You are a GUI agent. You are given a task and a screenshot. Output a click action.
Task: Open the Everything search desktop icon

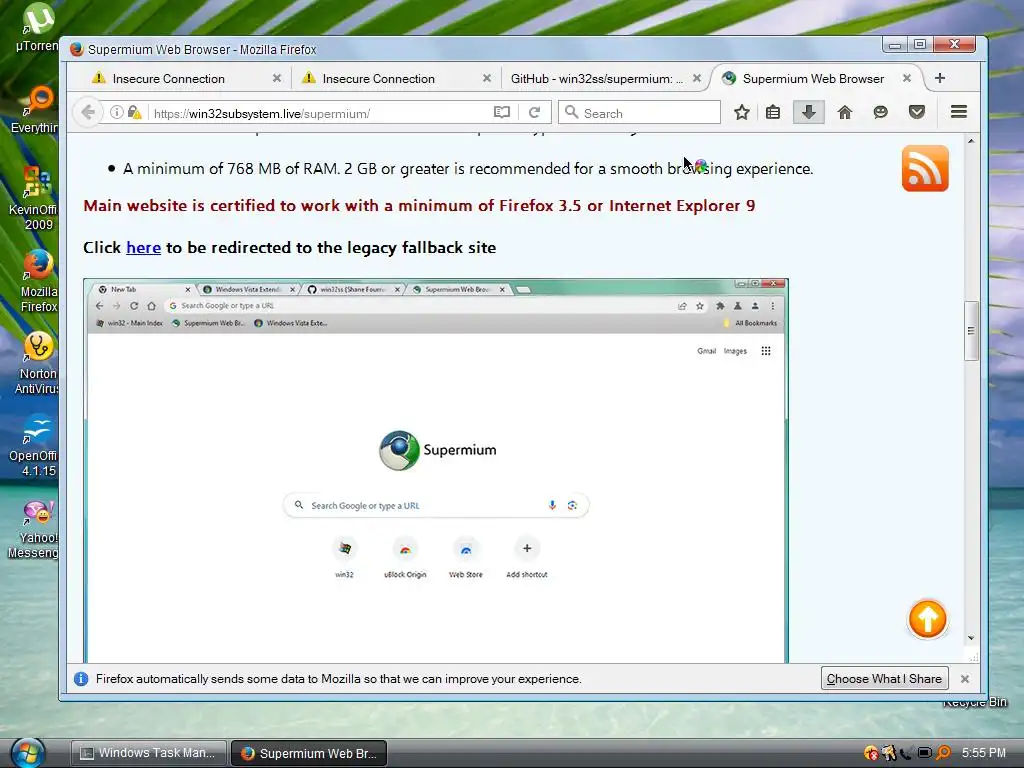[x=35, y=109]
